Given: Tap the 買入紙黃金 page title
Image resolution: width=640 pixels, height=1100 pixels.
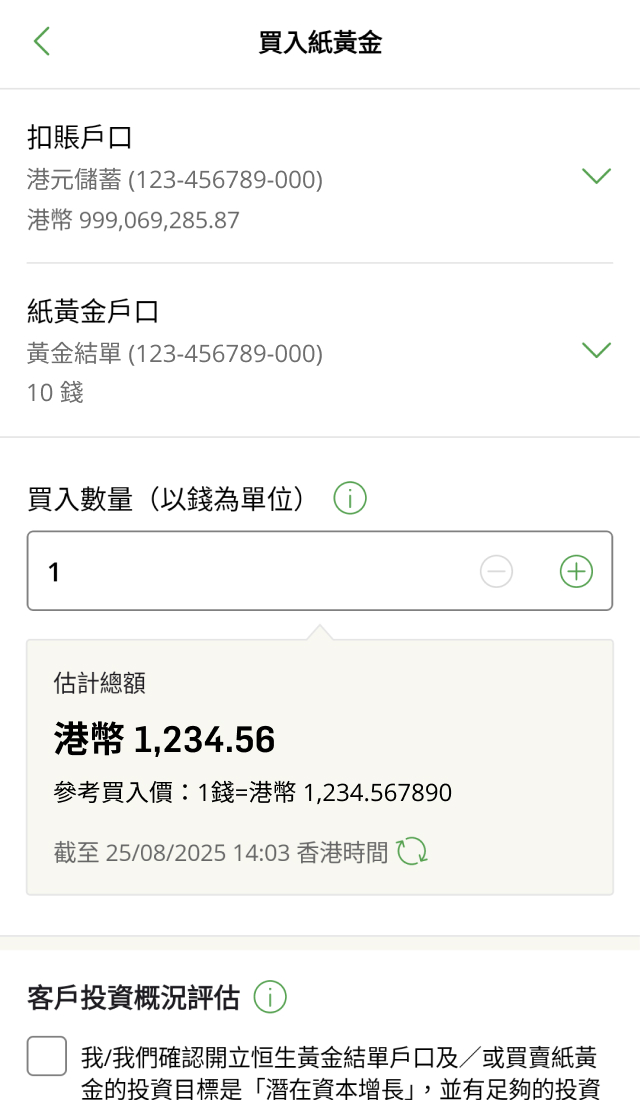Looking at the screenshot, I should (x=320, y=42).
